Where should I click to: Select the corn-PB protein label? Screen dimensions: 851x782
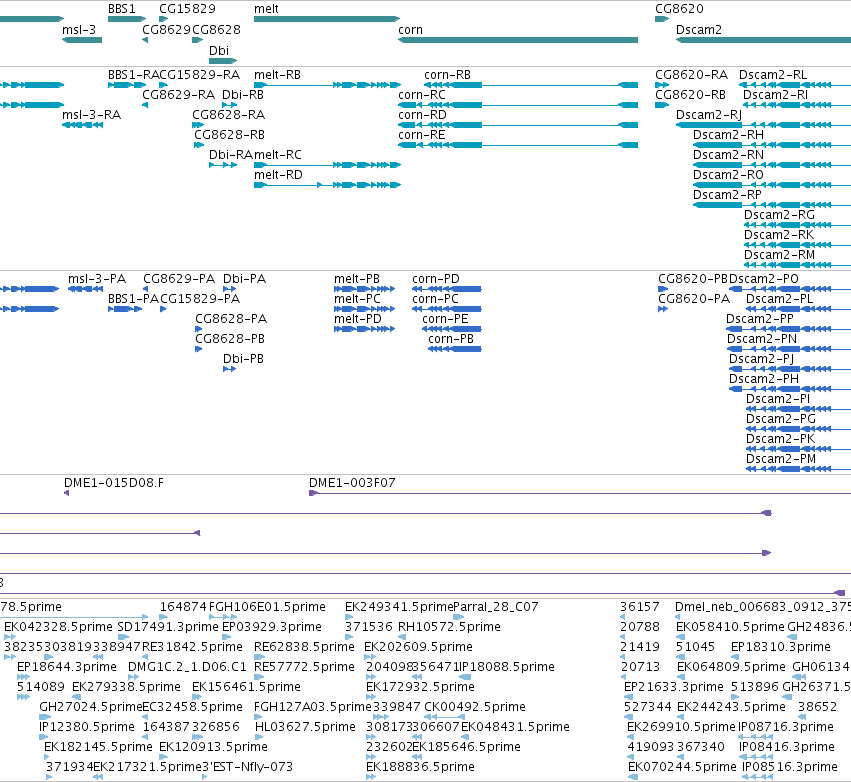tap(451, 339)
